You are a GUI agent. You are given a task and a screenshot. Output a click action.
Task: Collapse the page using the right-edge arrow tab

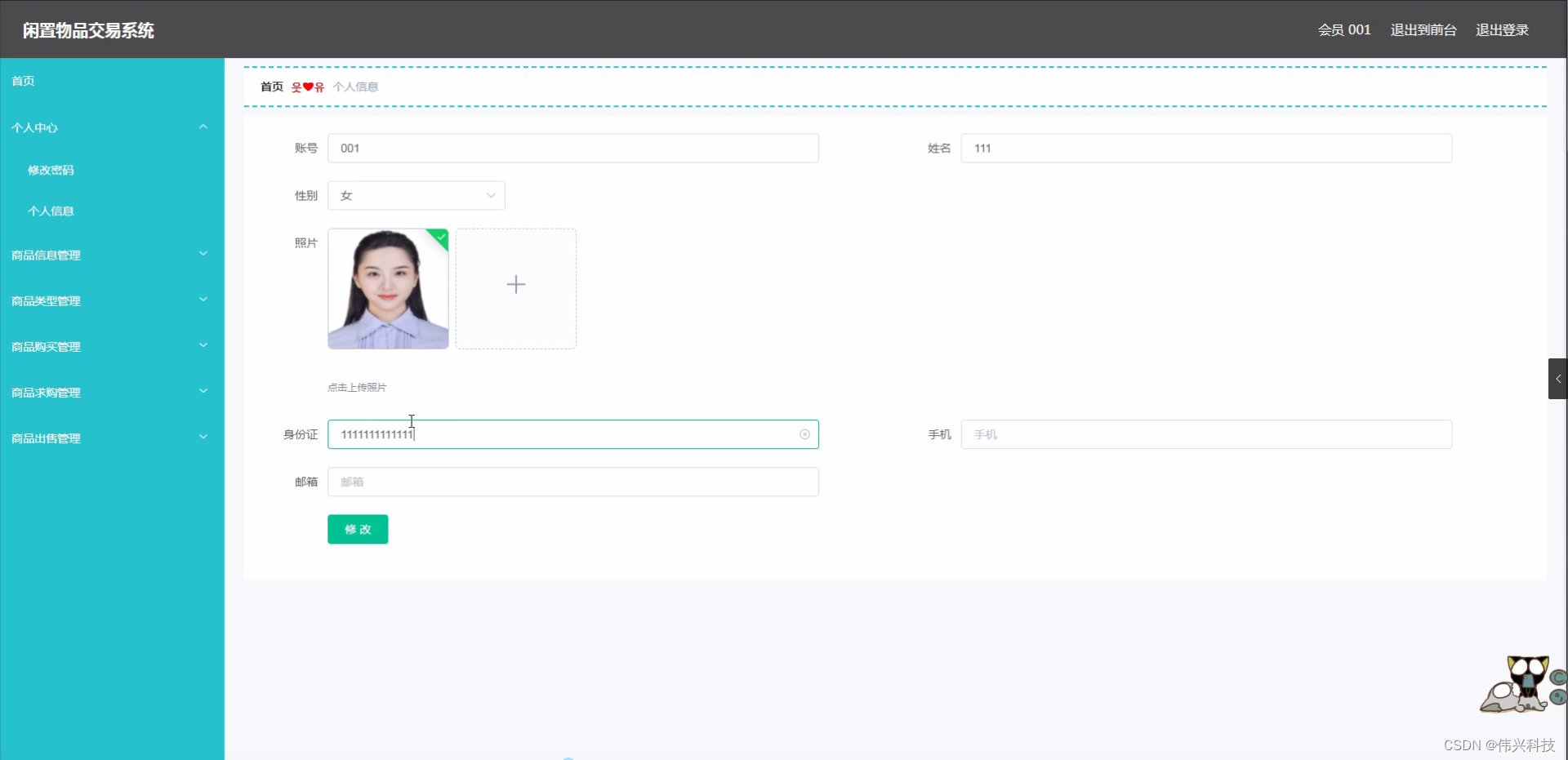[1558, 378]
